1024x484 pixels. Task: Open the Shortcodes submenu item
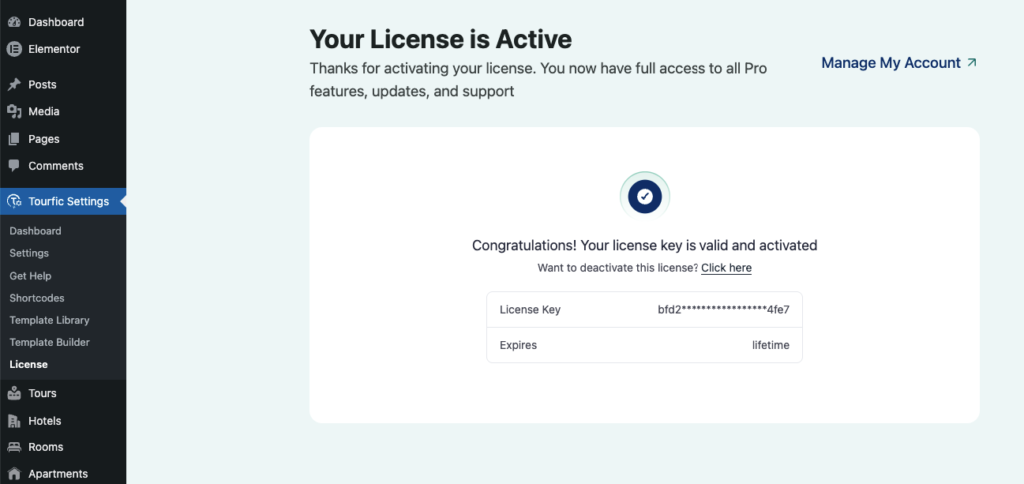coord(37,298)
